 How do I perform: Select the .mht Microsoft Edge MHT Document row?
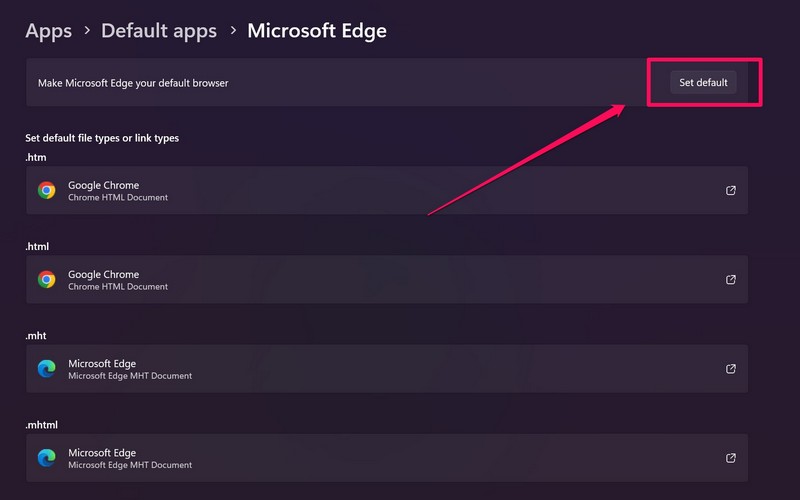(x=386, y=369)
